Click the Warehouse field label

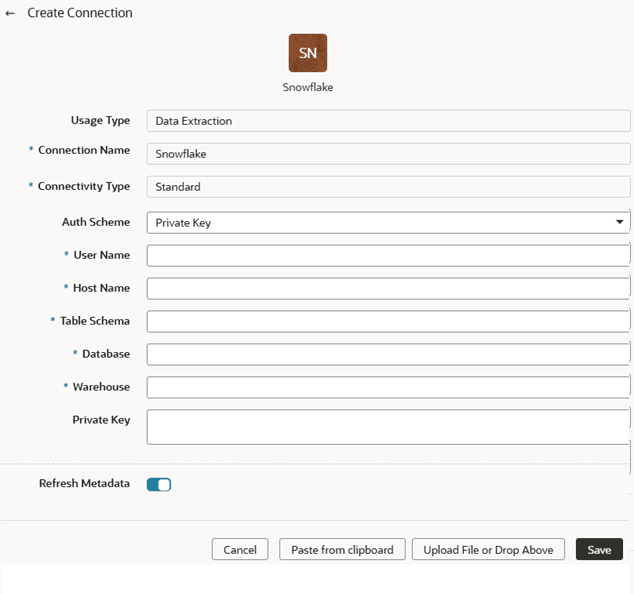pyautogui.click(x=101, y=387)
